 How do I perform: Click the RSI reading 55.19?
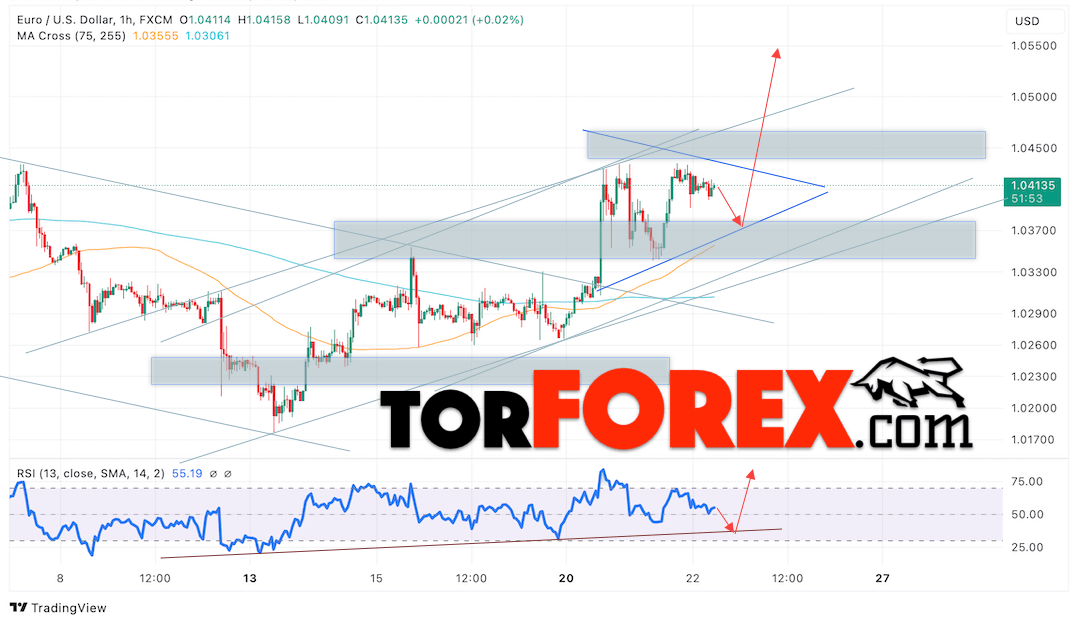point(187,473)
